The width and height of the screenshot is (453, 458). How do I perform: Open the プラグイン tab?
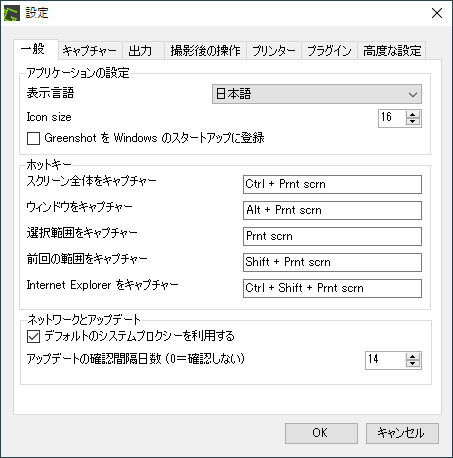pyautogui.click(x=329, y=51)
